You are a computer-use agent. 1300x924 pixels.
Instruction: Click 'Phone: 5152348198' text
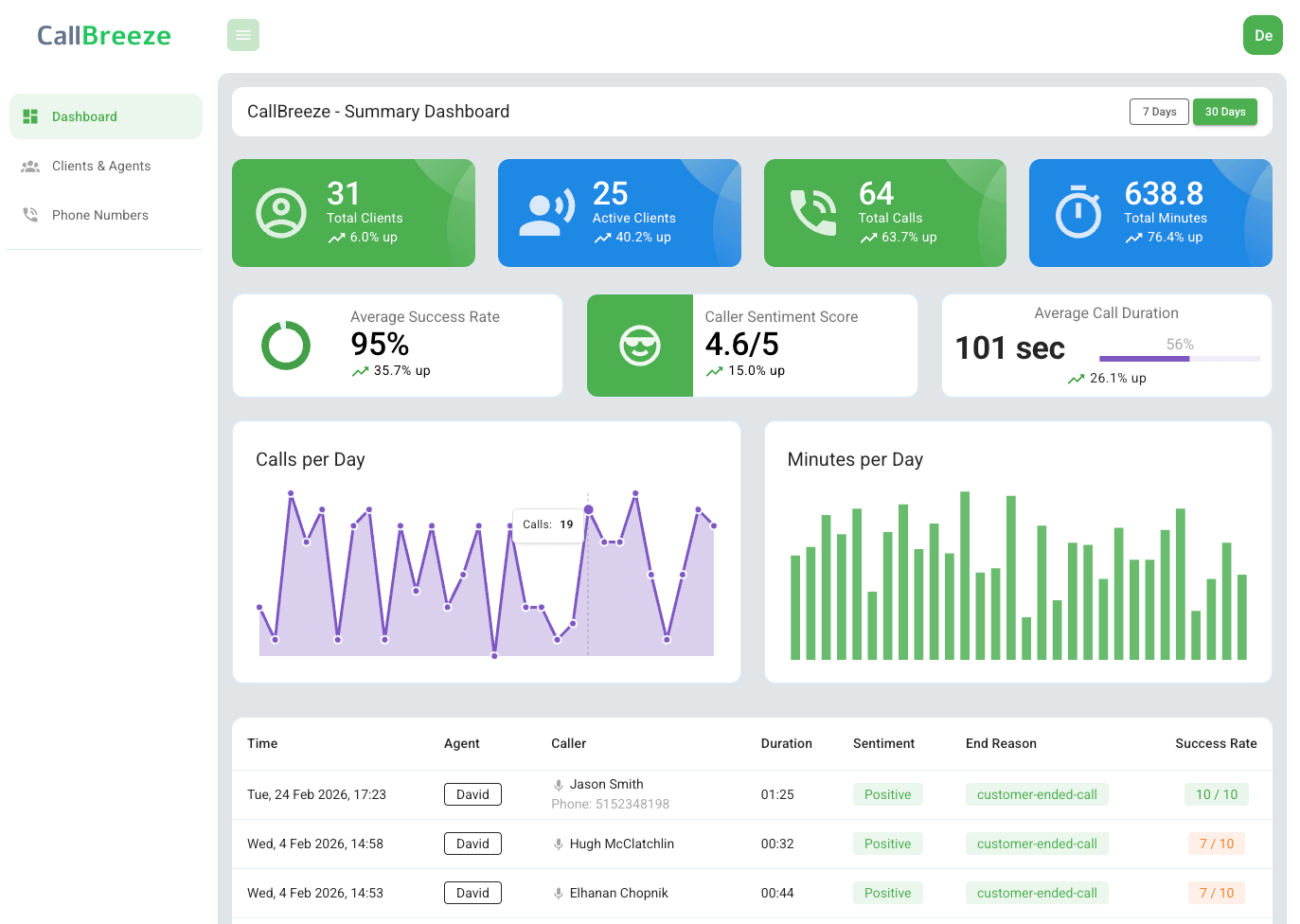(611, 804)
